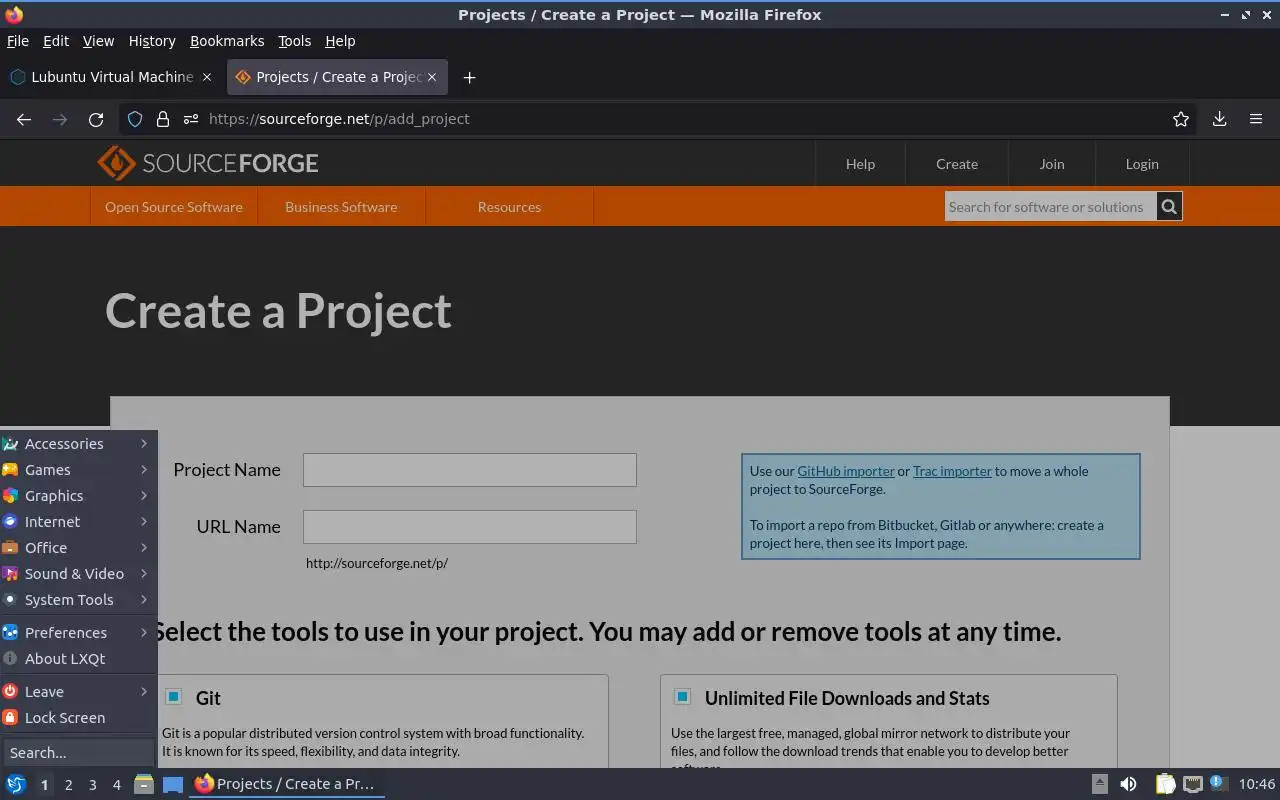The width and height of the screenshot is (1280, 800).
Task: Click the volume speaker tray icon
Action: 1128,784
